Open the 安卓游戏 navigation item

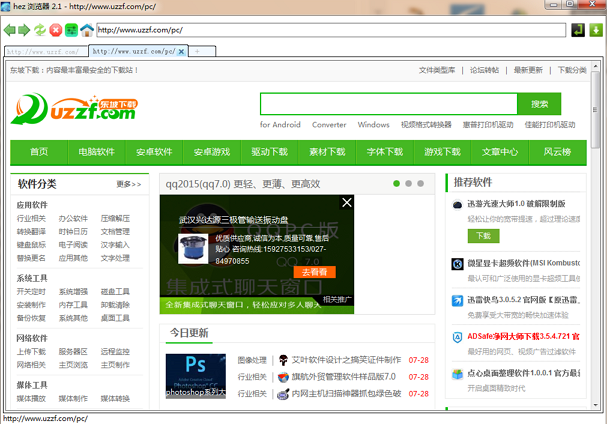(212, 152)
